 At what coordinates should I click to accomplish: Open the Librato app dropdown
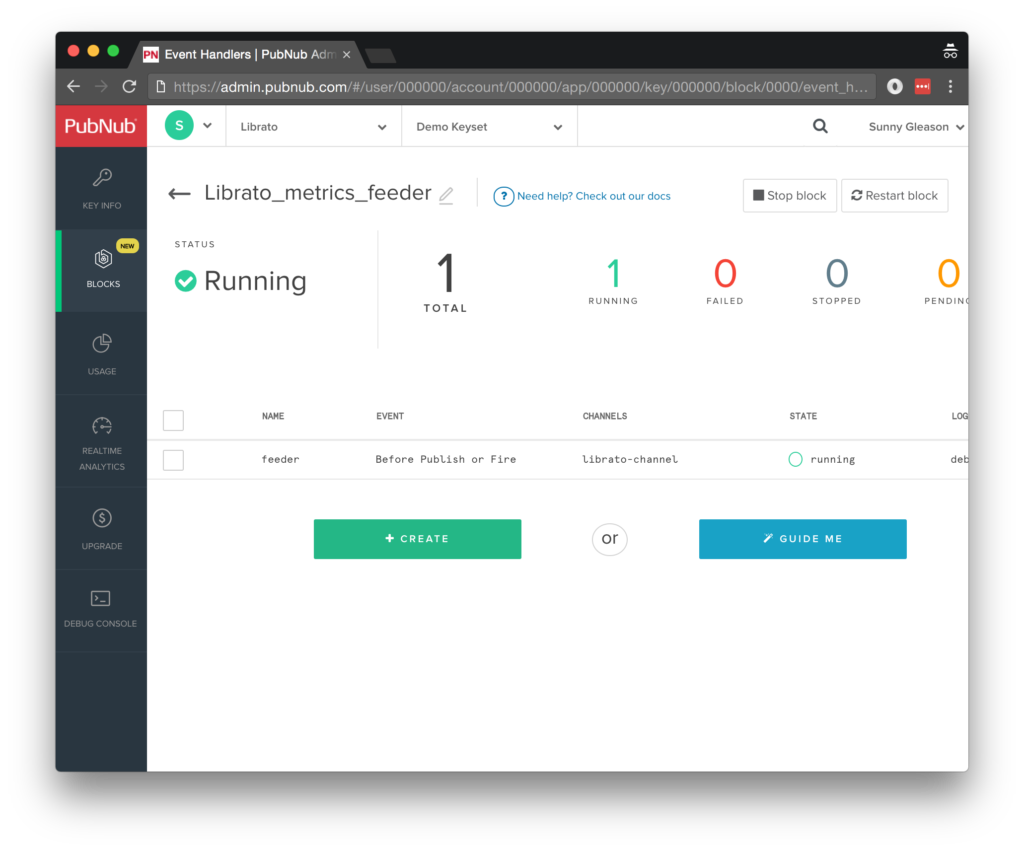pyautogui.click(x=313, y=126)
